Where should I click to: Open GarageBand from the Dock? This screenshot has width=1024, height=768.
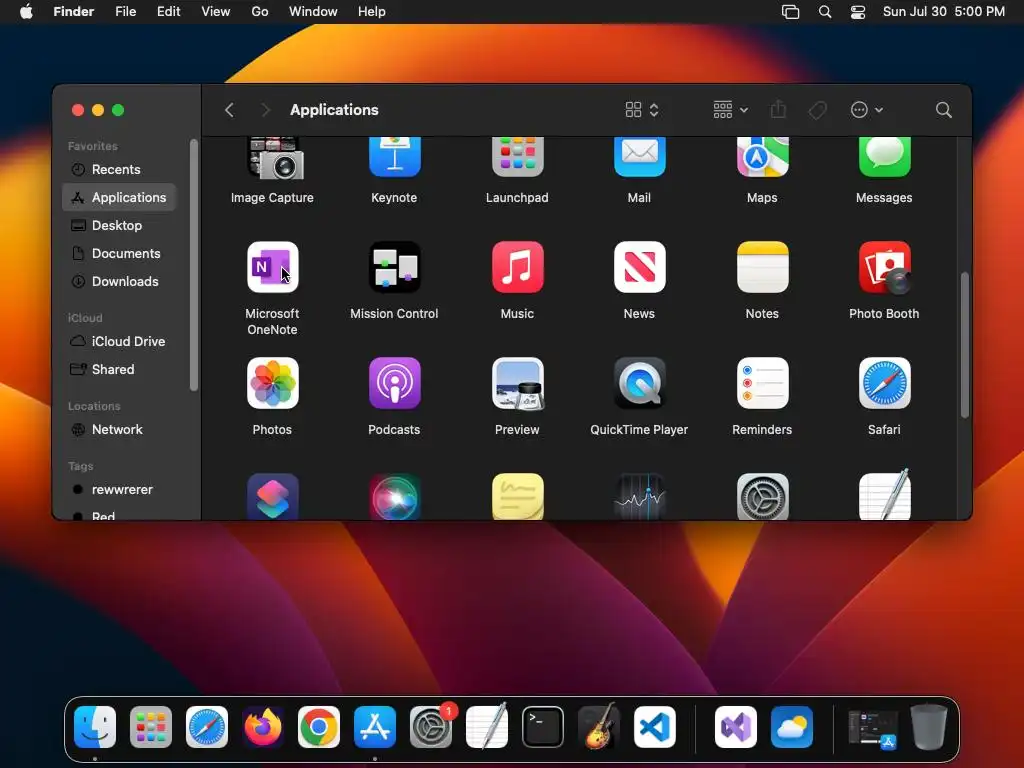[x=598, y=726]
